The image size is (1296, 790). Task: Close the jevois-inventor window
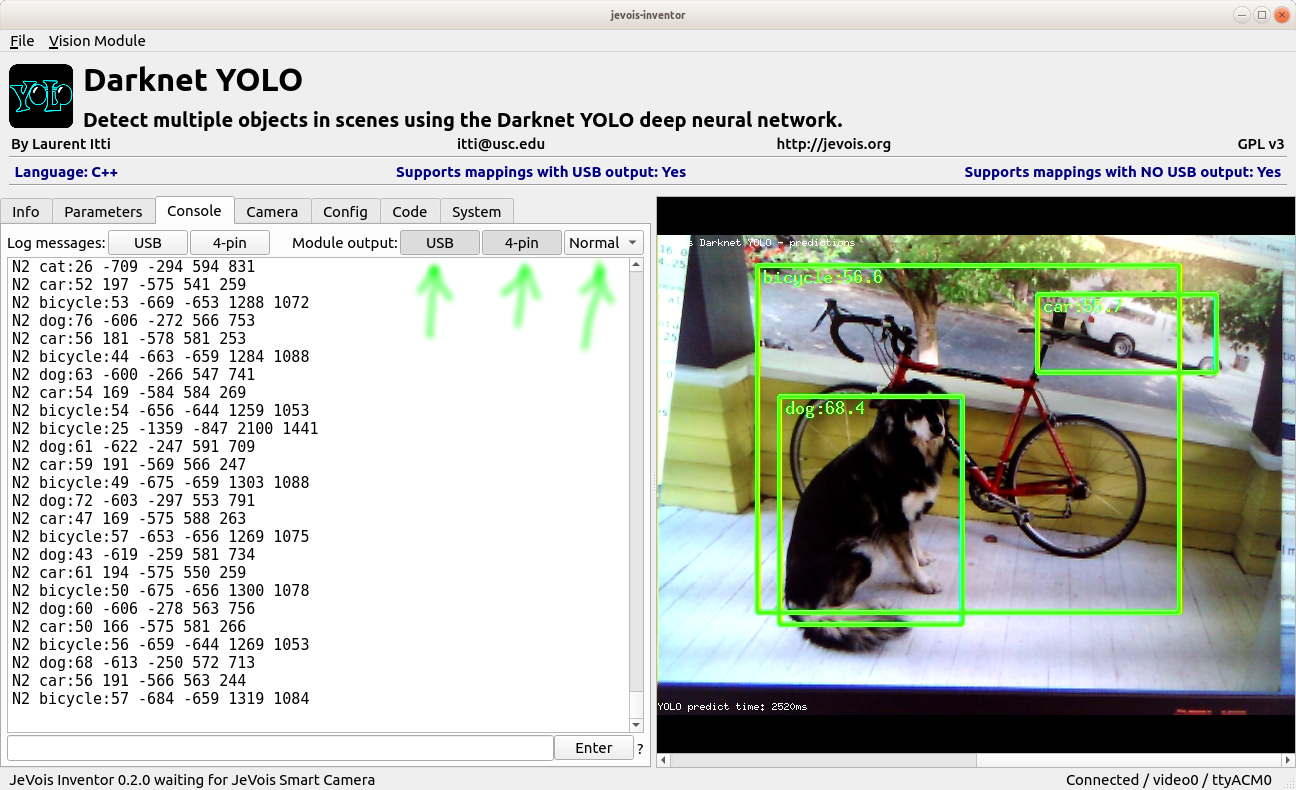pyautogui.click(x=1281, y=14)
